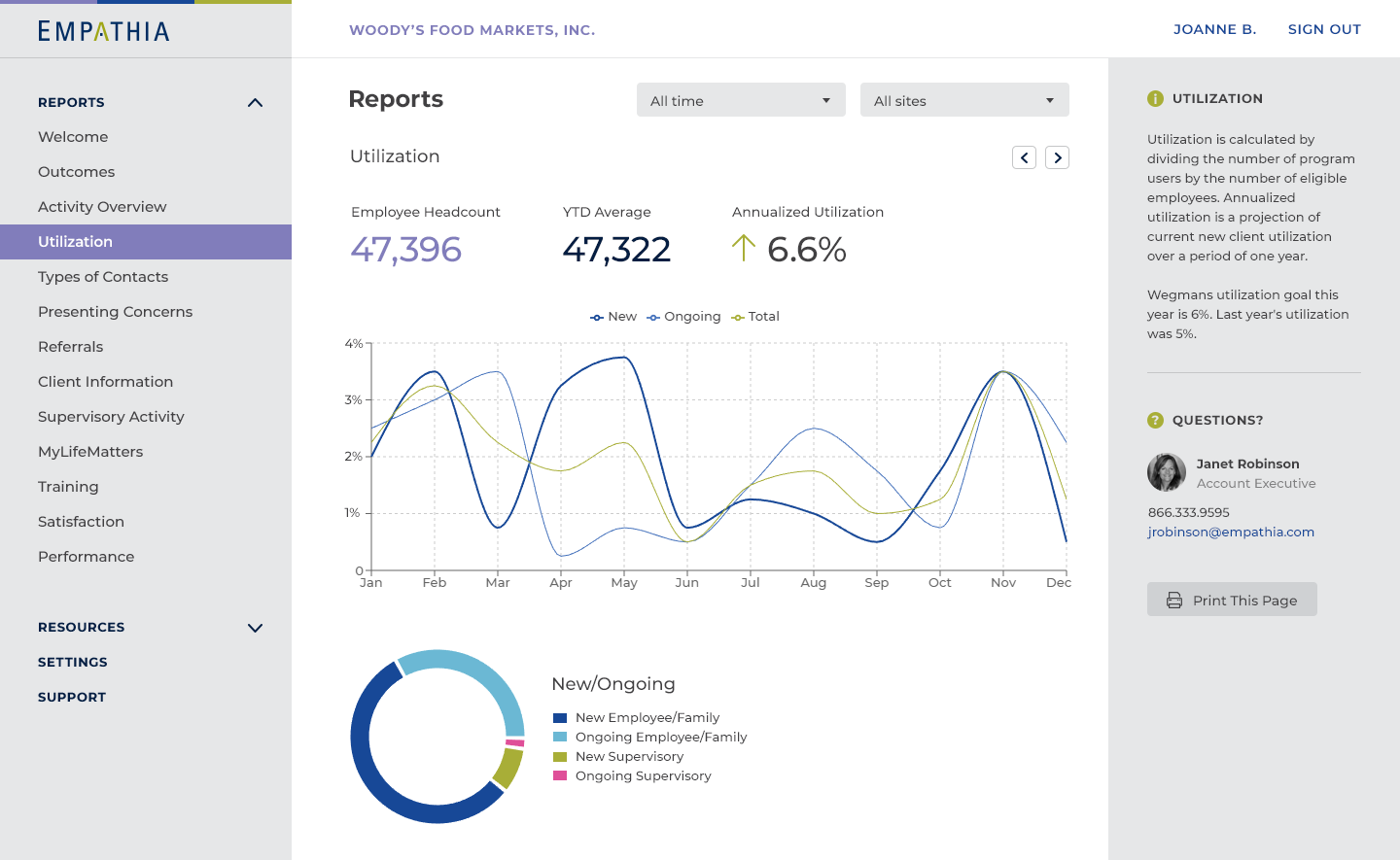1400x860 pixels.
Task: Select Activity Overview in sidebar
Action: (102, 207)
